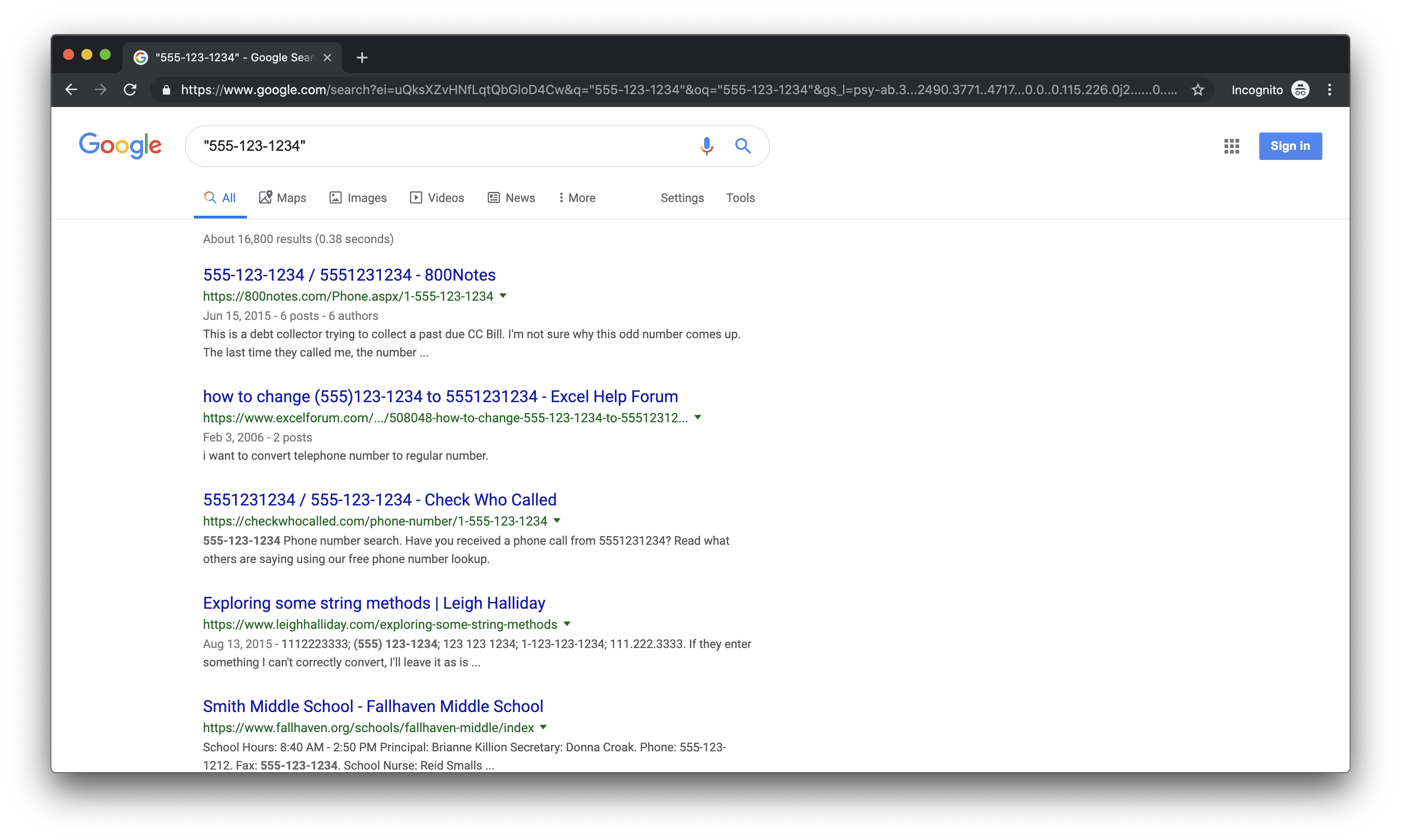Click the browser back arrow
This screenshot has width=1401, height=840.
click(71, 90)
